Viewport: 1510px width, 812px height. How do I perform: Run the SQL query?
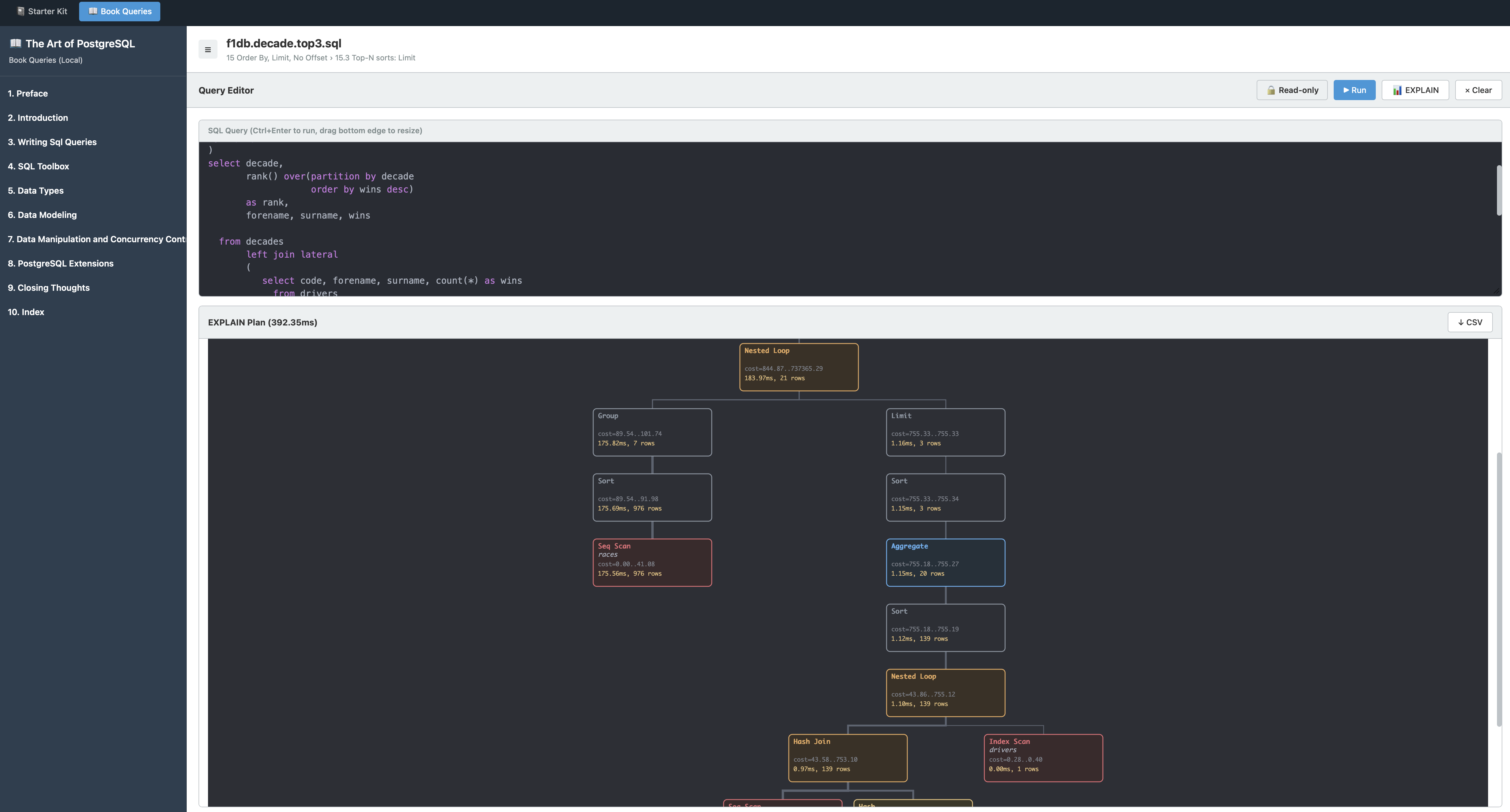point(1354,90)
